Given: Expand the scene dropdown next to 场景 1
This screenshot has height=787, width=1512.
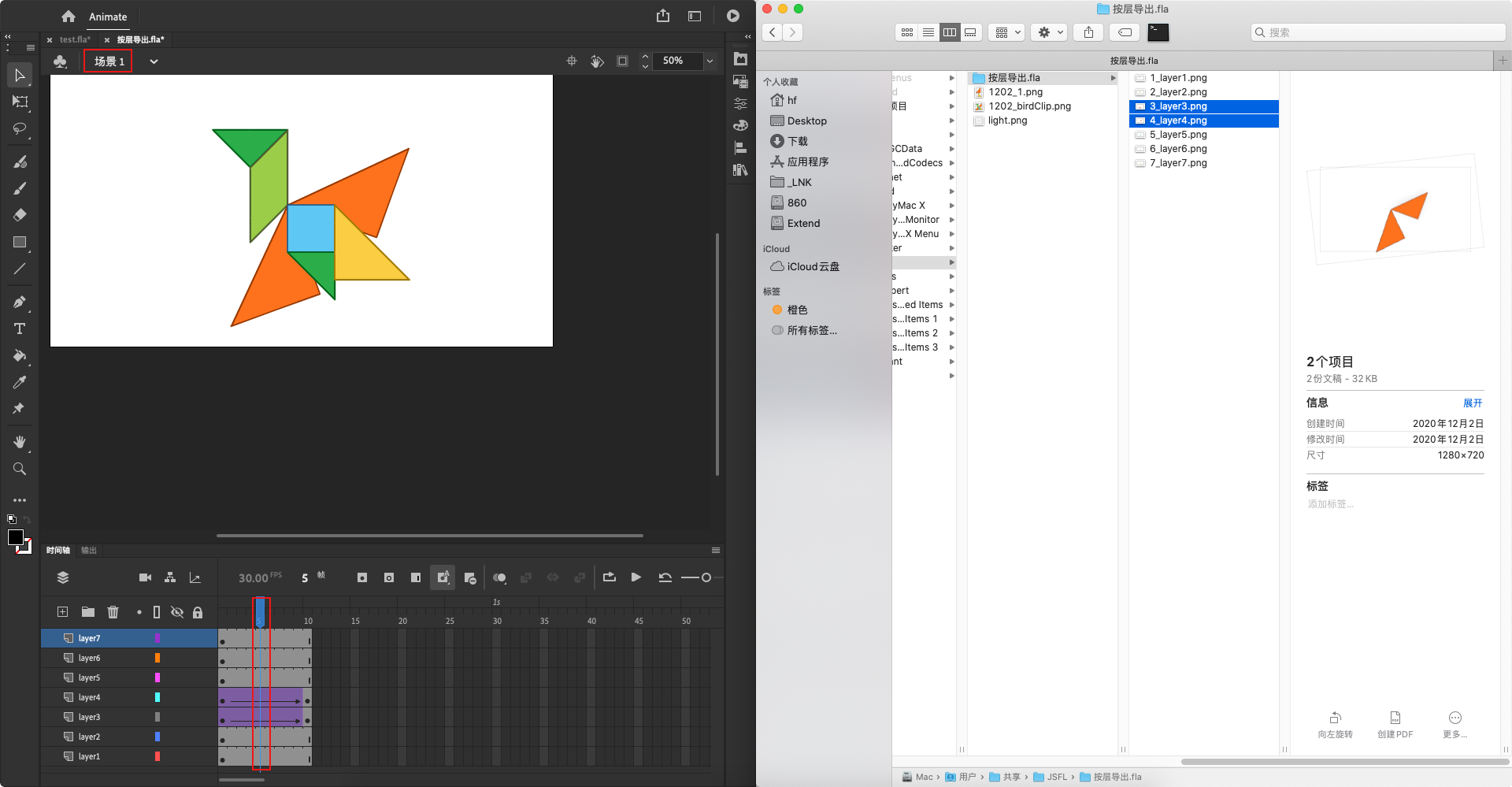Looking at the screenshot, I should (154, 61).
